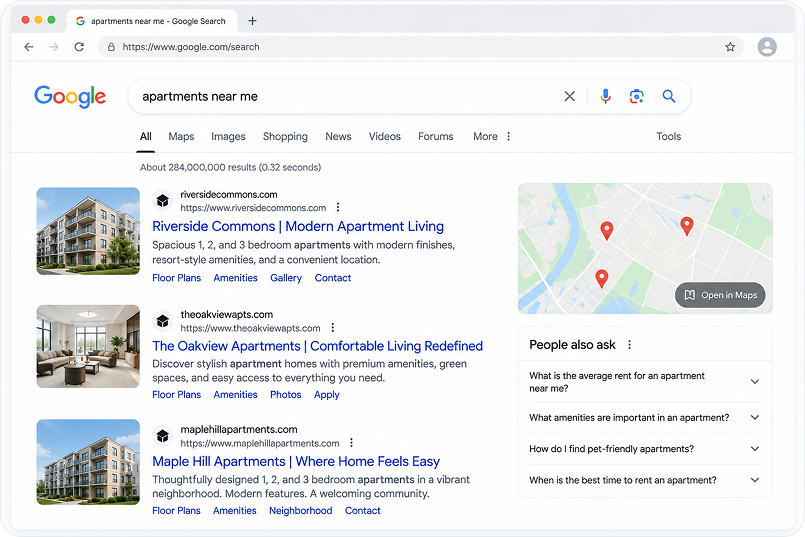
Task: Start voice search with the microphone icon
Action: click(x=606, y=97)
